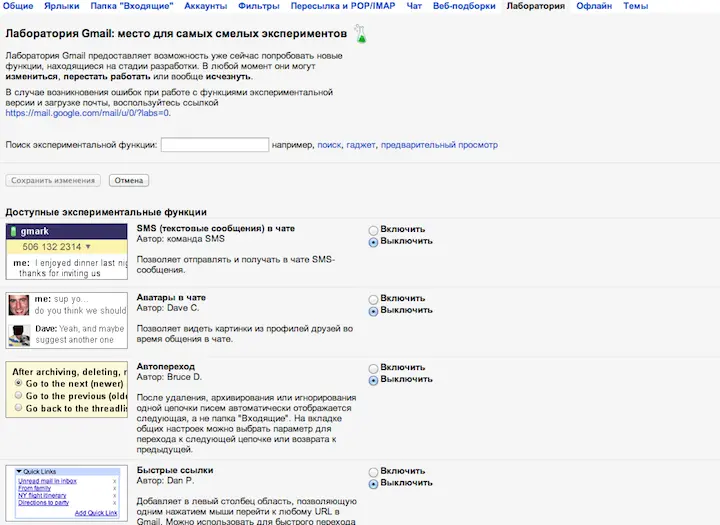Click the Быстрые ссылки title
The image size is (720, 525).
pos(175,470)
